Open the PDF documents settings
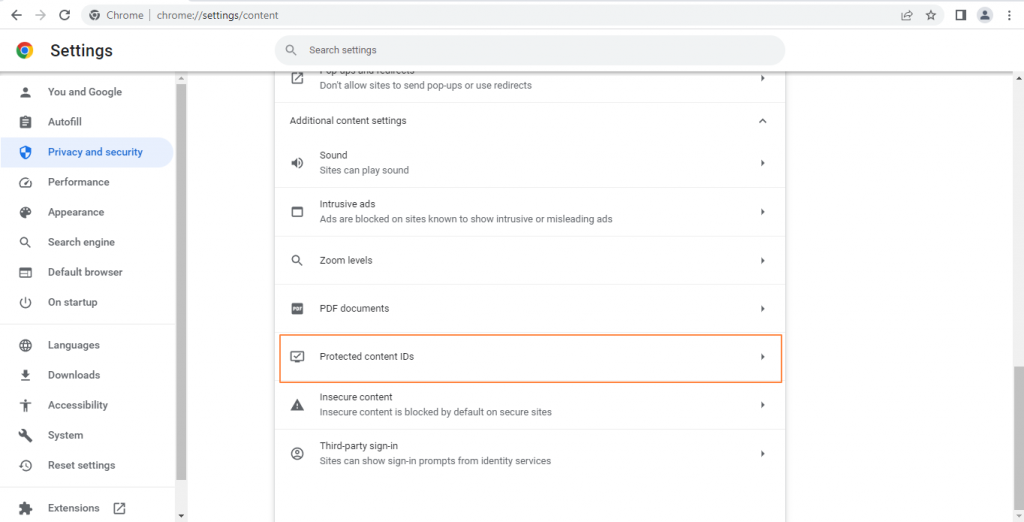1024x522 pixels. point(530,309)
